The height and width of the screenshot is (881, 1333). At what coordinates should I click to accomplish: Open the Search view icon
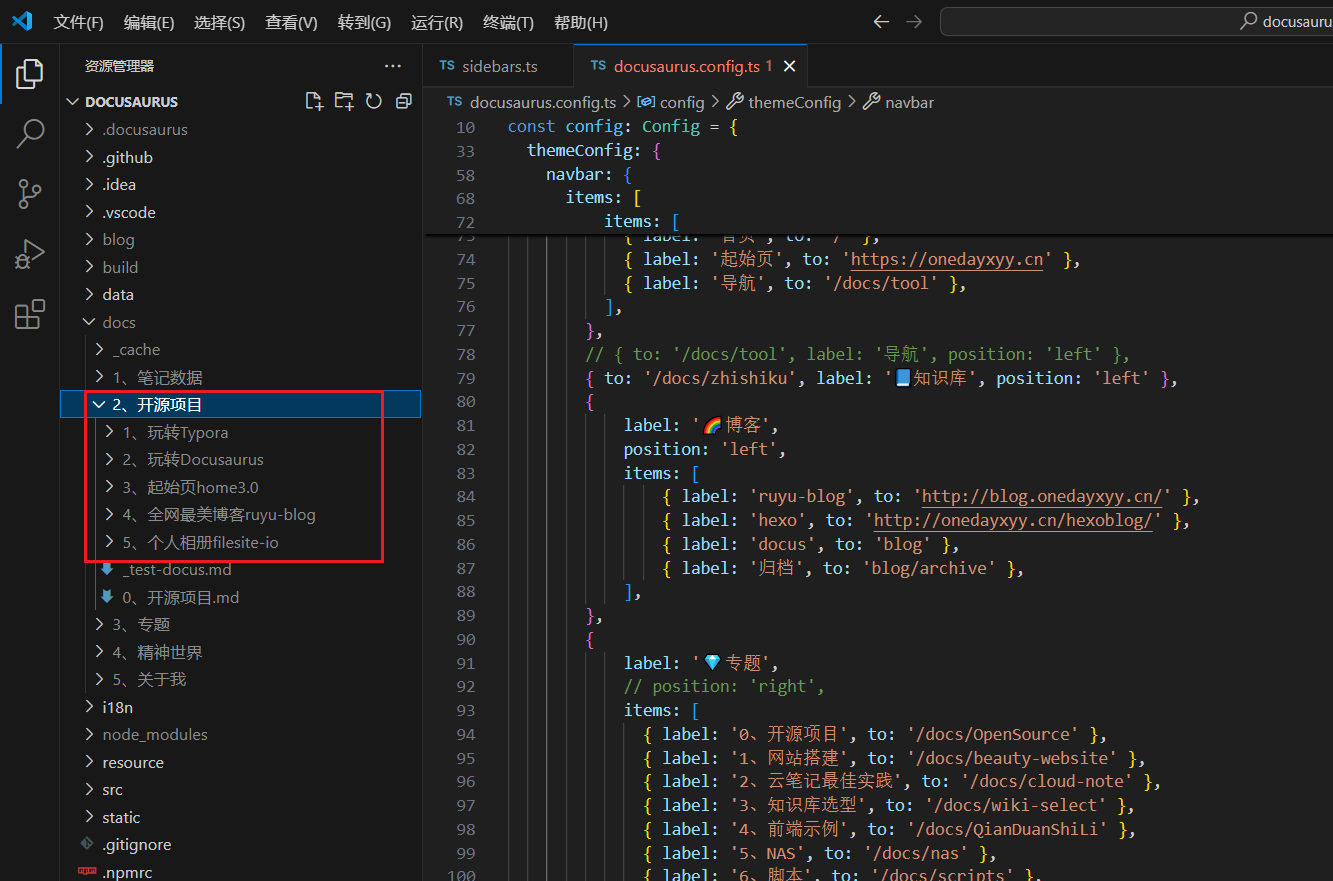coord(30,133)
